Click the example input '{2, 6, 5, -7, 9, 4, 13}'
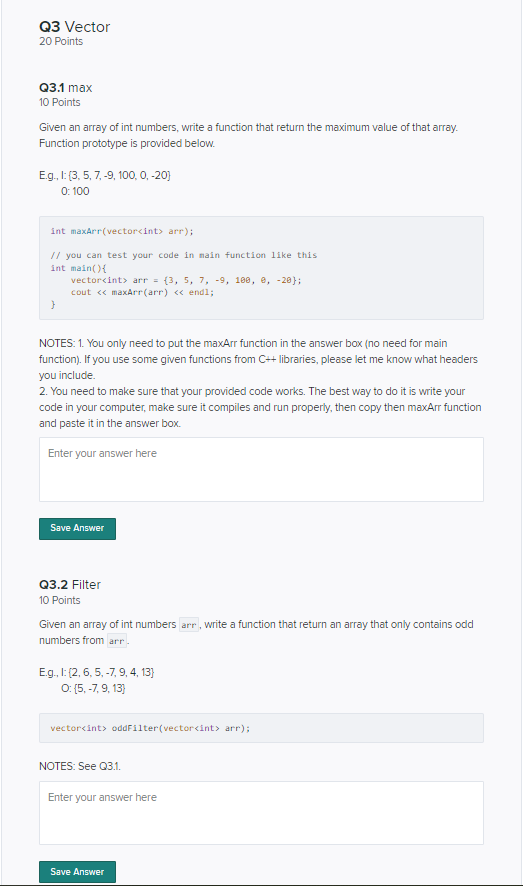This screenshot has width=523, height=886. tap(111, 672)
